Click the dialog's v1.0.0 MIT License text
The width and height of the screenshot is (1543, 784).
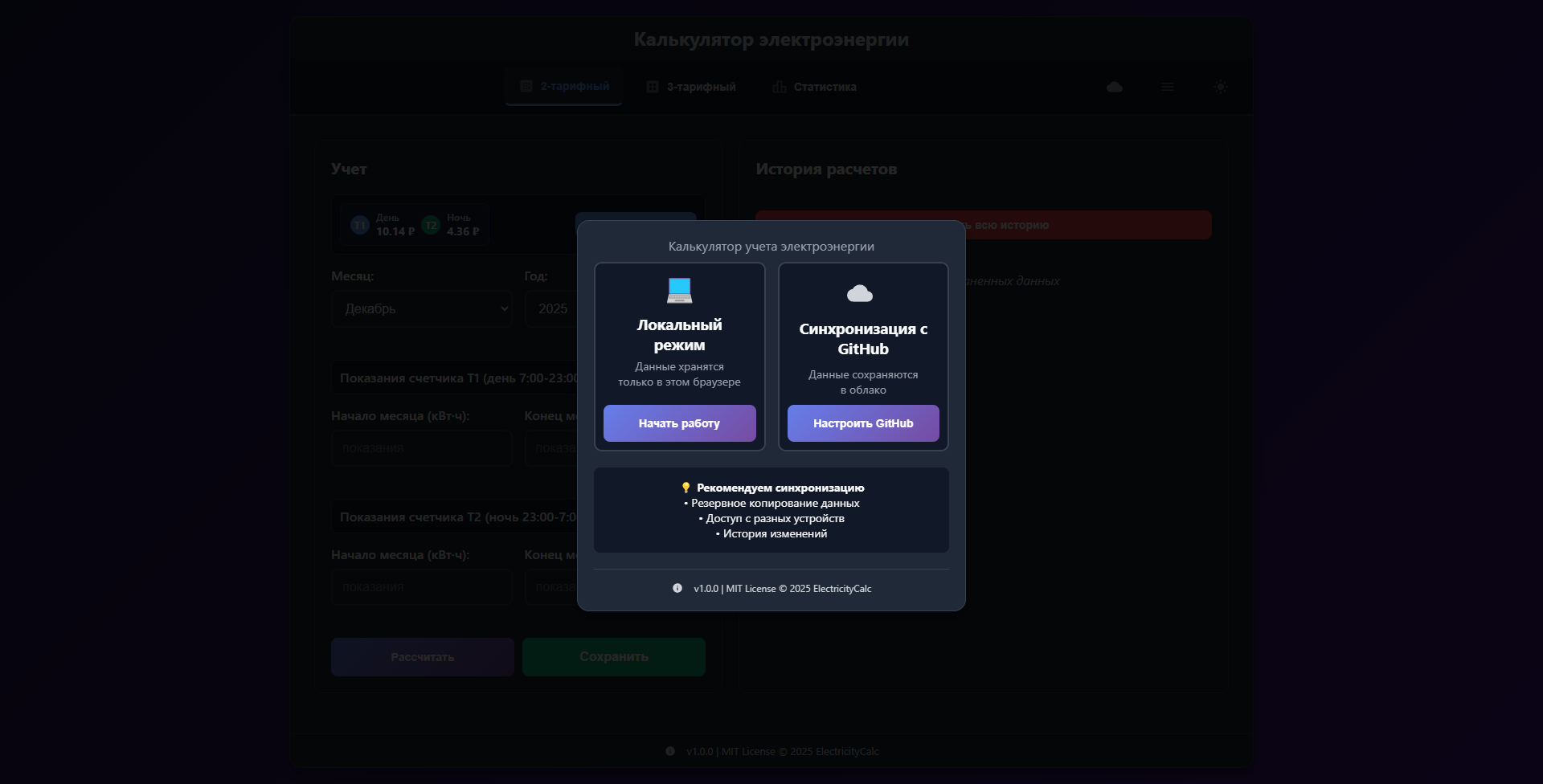(x=783, y=589)
